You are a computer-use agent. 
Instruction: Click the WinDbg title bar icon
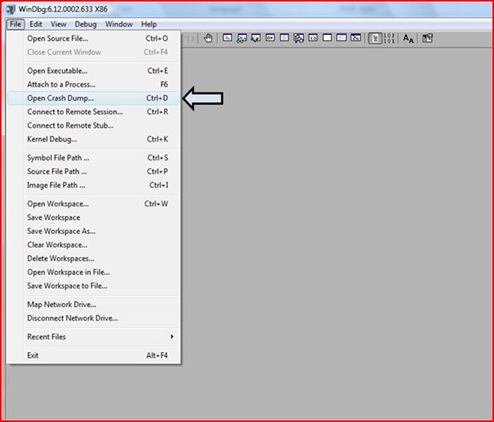(11, 9)
